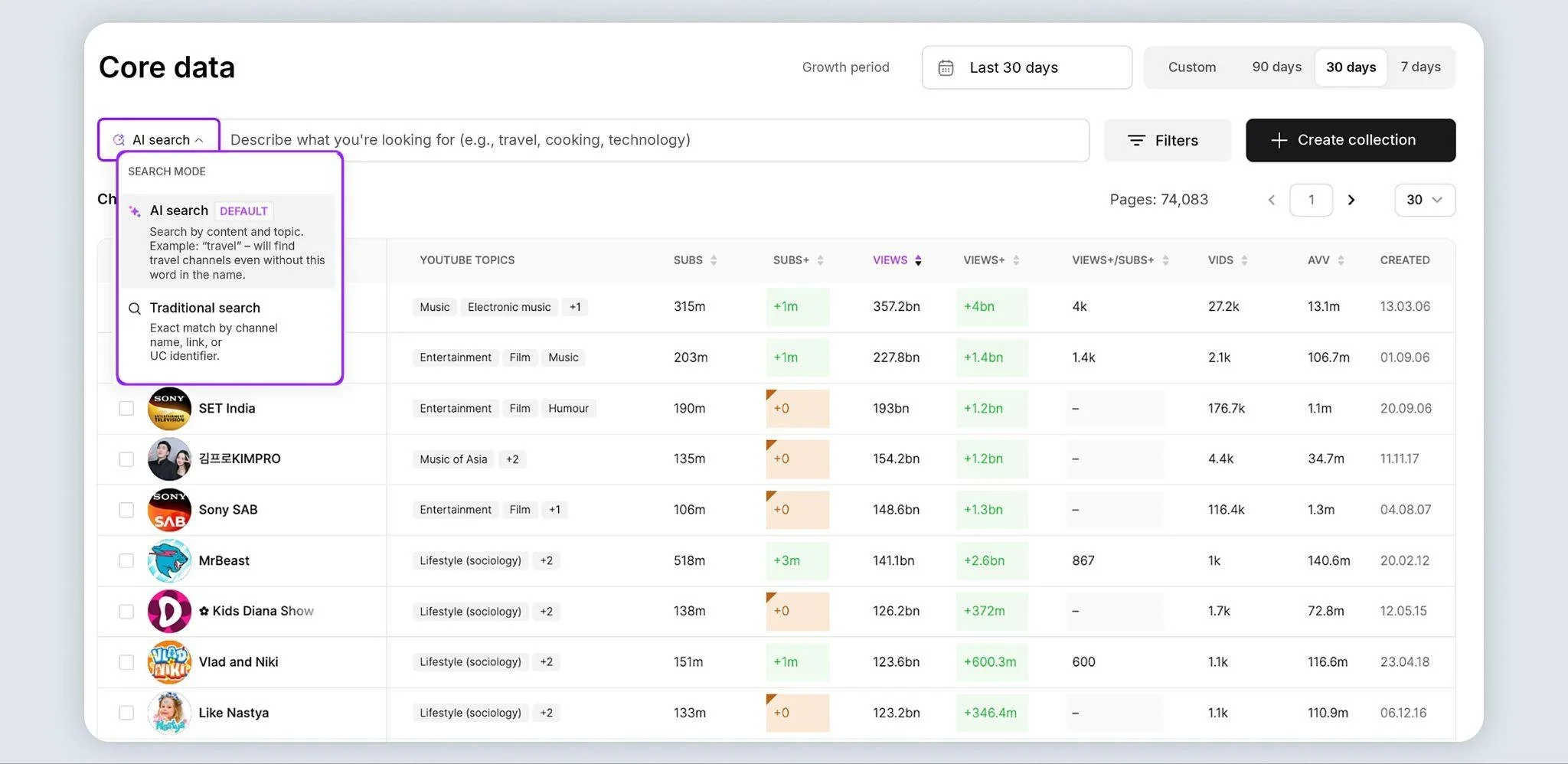Sort by VIEWS+ column arrows

click(1016, 260)
